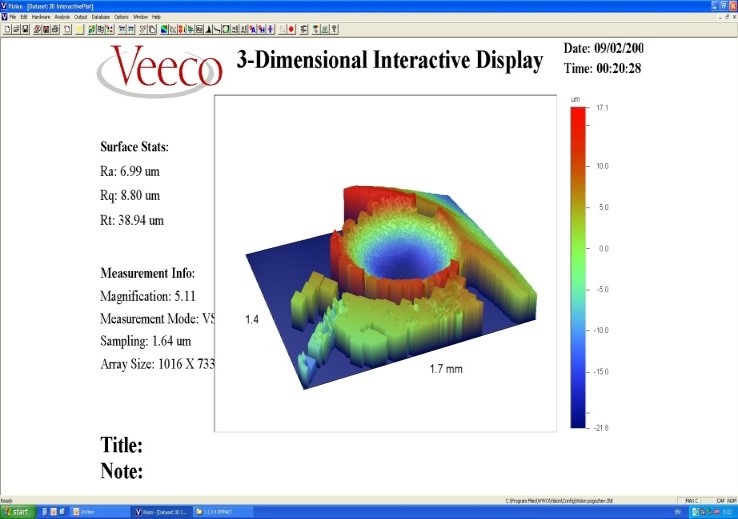Click the Vision app icon in the menu bar
Image resolution: width=738 pixels, height=519 pixels.
[4, 17]
